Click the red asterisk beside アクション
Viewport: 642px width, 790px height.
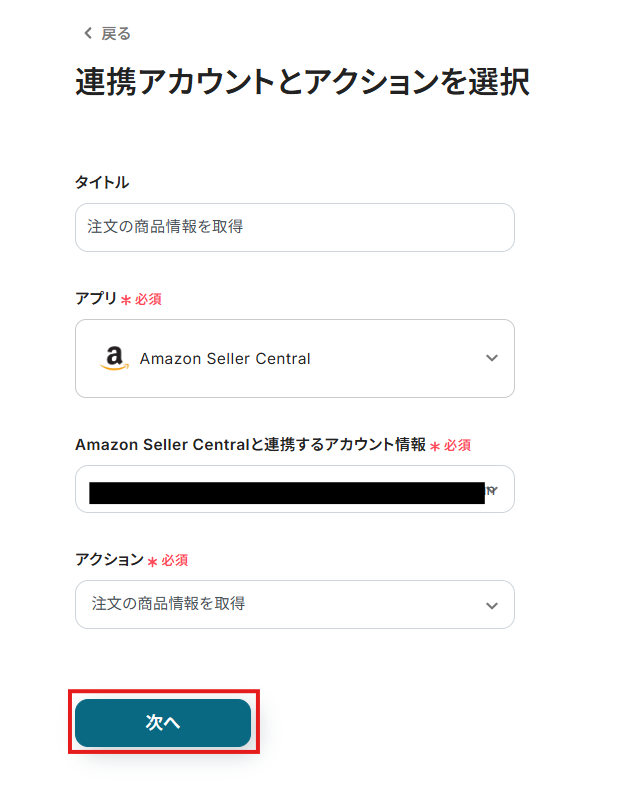pyautogui.click(x=152, y=562)
